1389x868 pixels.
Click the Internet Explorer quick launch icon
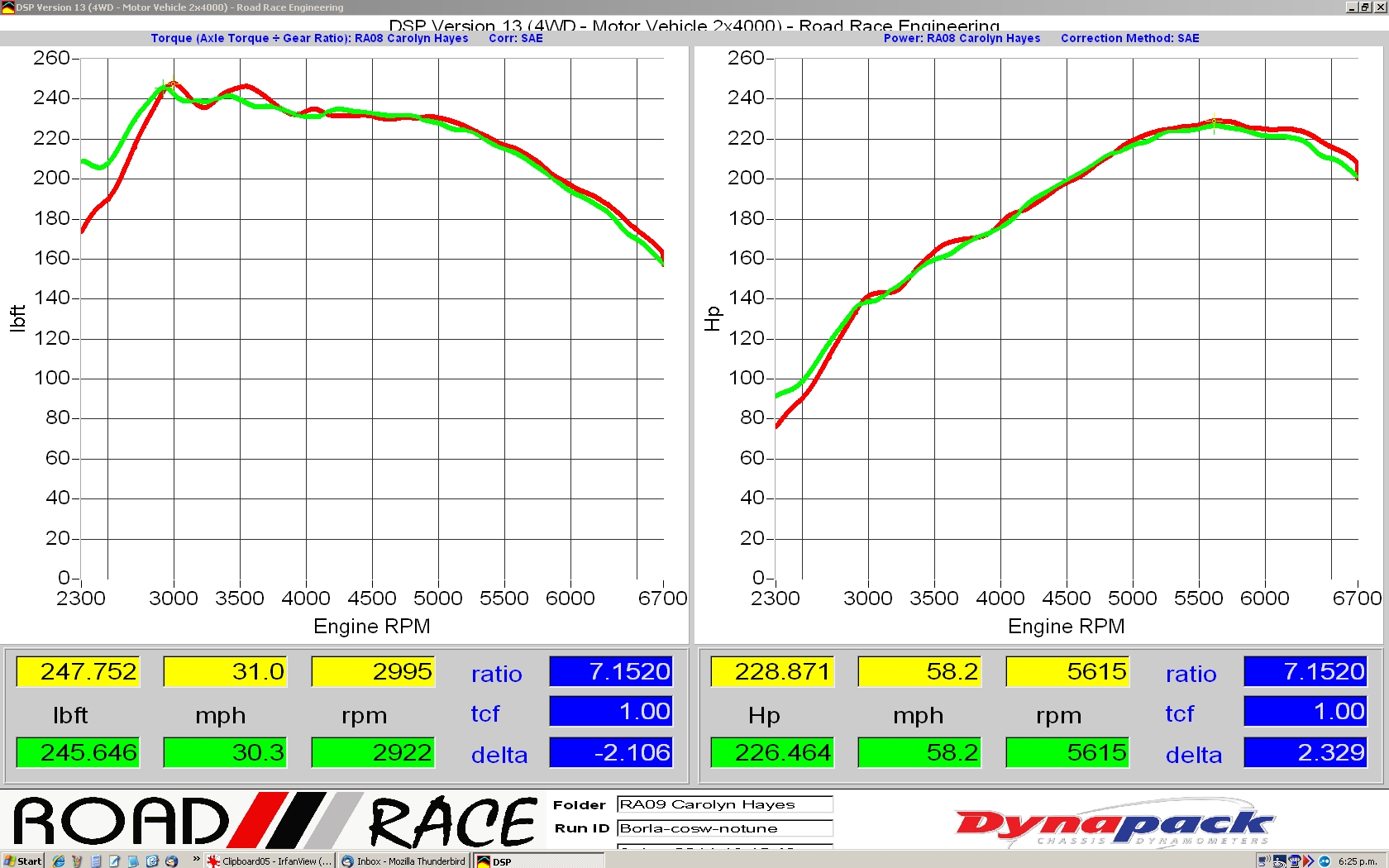coord(59,861)
